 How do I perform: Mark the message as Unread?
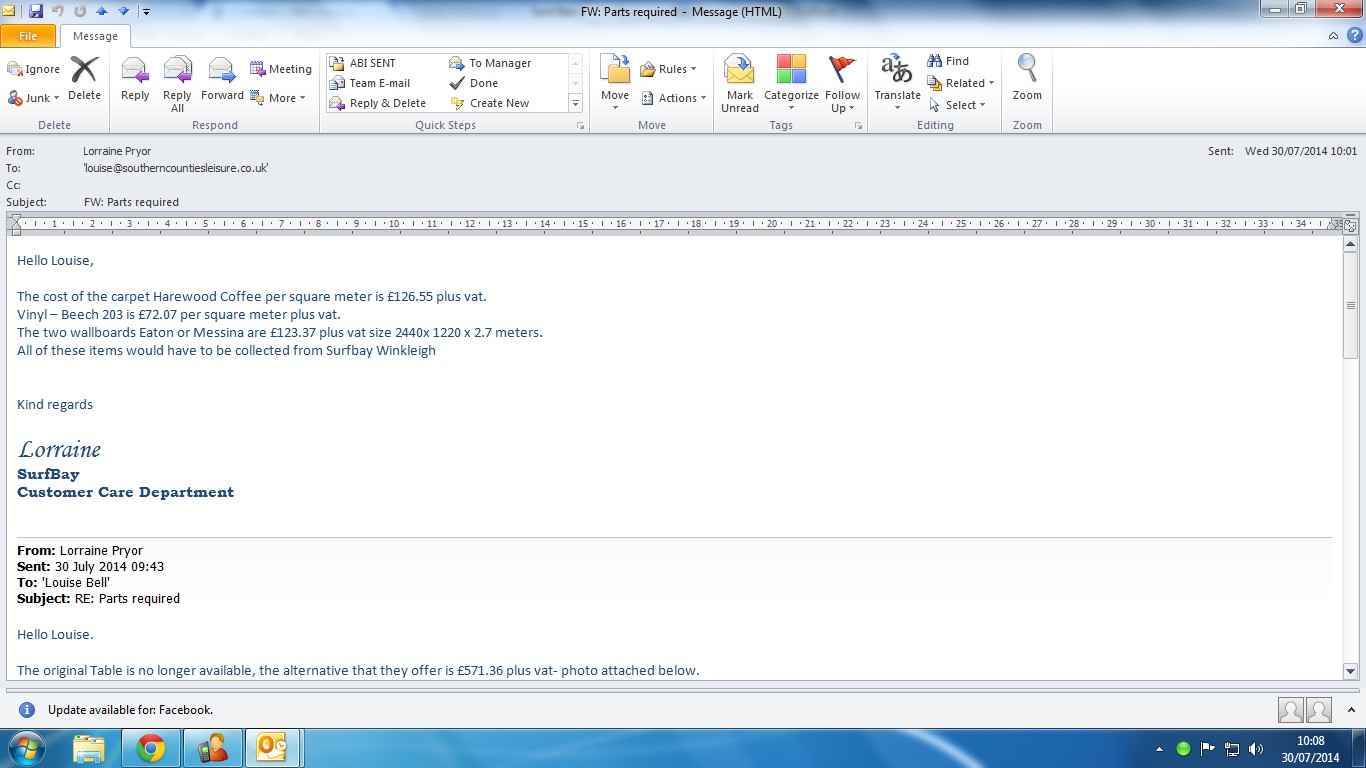tap(740, 84)
